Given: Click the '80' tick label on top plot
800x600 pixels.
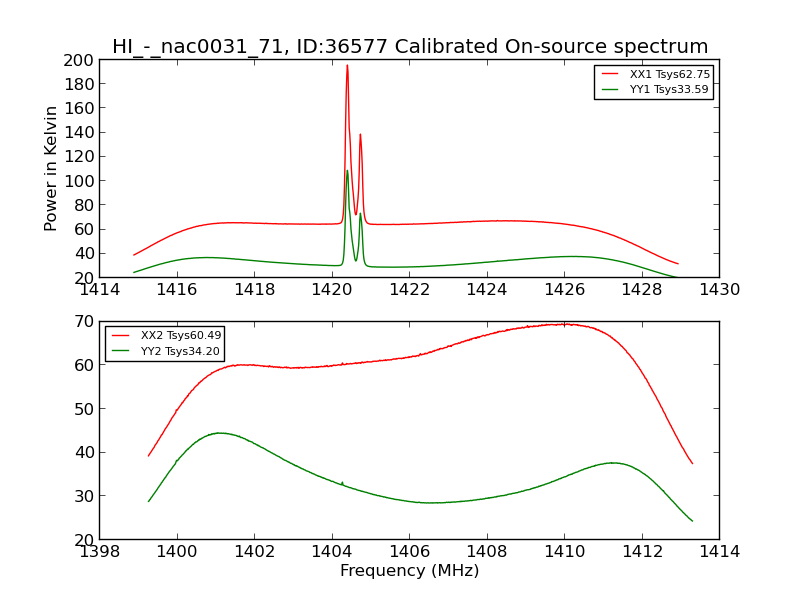Looking at the screenshot, I should [84, 205].
